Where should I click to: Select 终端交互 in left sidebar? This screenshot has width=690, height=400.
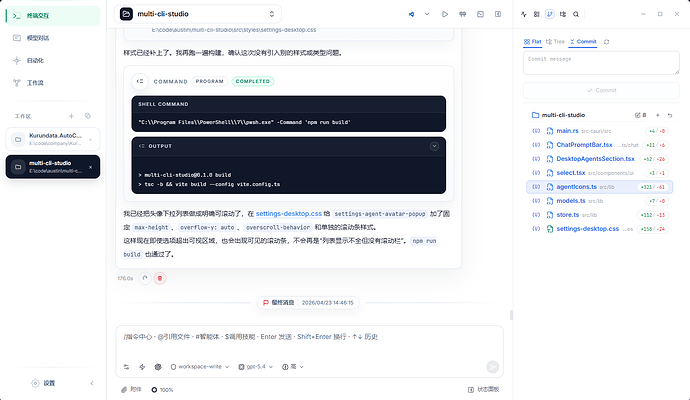point(53,16)
